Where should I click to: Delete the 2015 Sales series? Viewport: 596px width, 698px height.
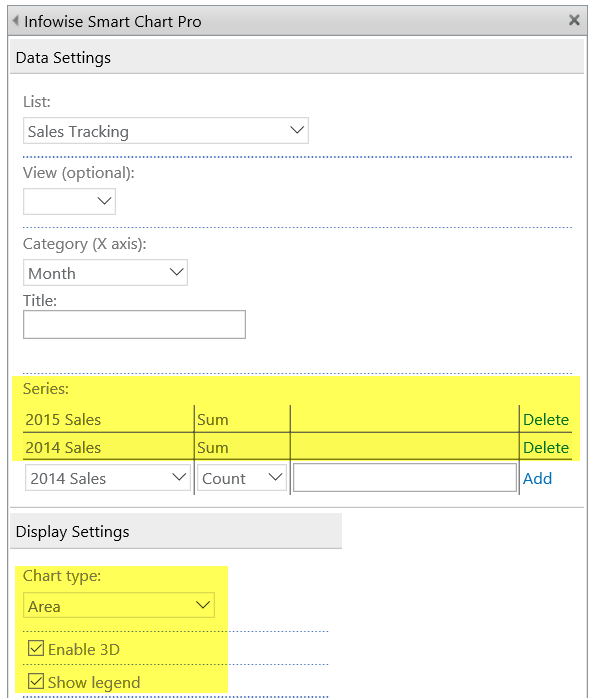point(546,419)
